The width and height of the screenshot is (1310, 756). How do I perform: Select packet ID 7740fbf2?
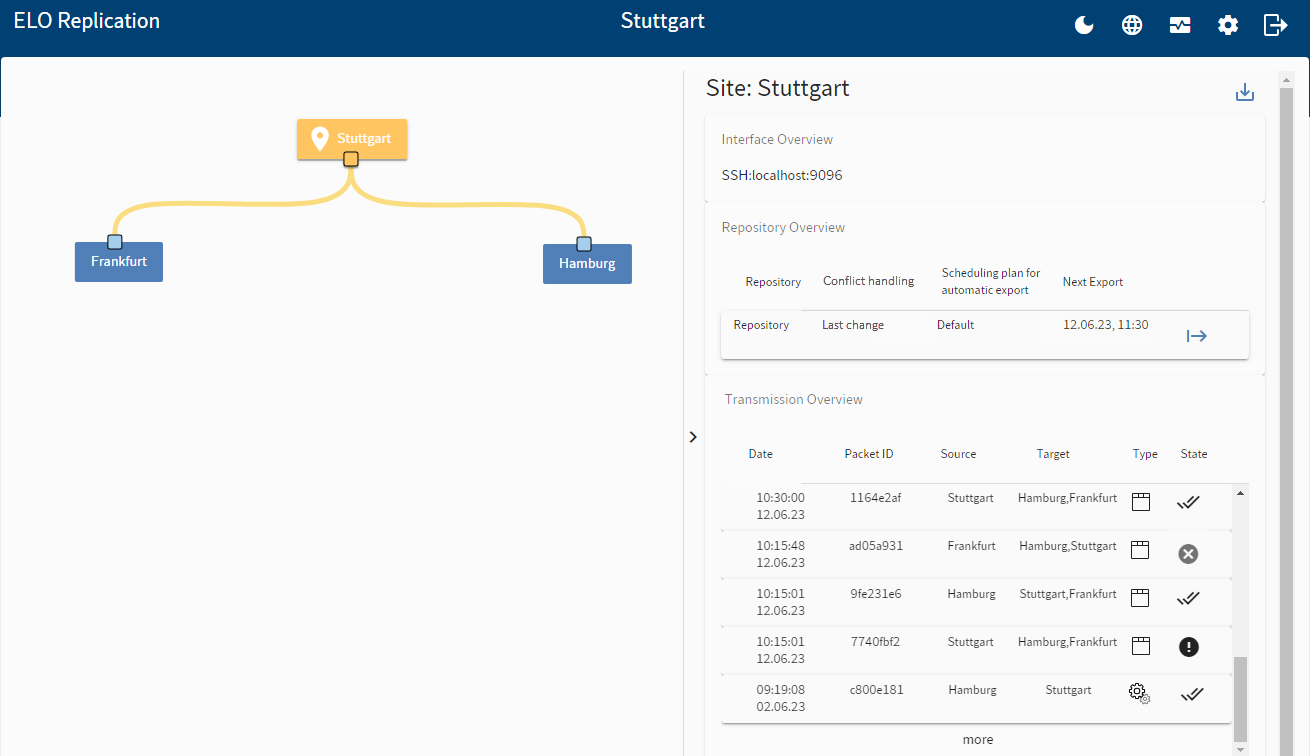pyautogui.click(x=875, y=642)
